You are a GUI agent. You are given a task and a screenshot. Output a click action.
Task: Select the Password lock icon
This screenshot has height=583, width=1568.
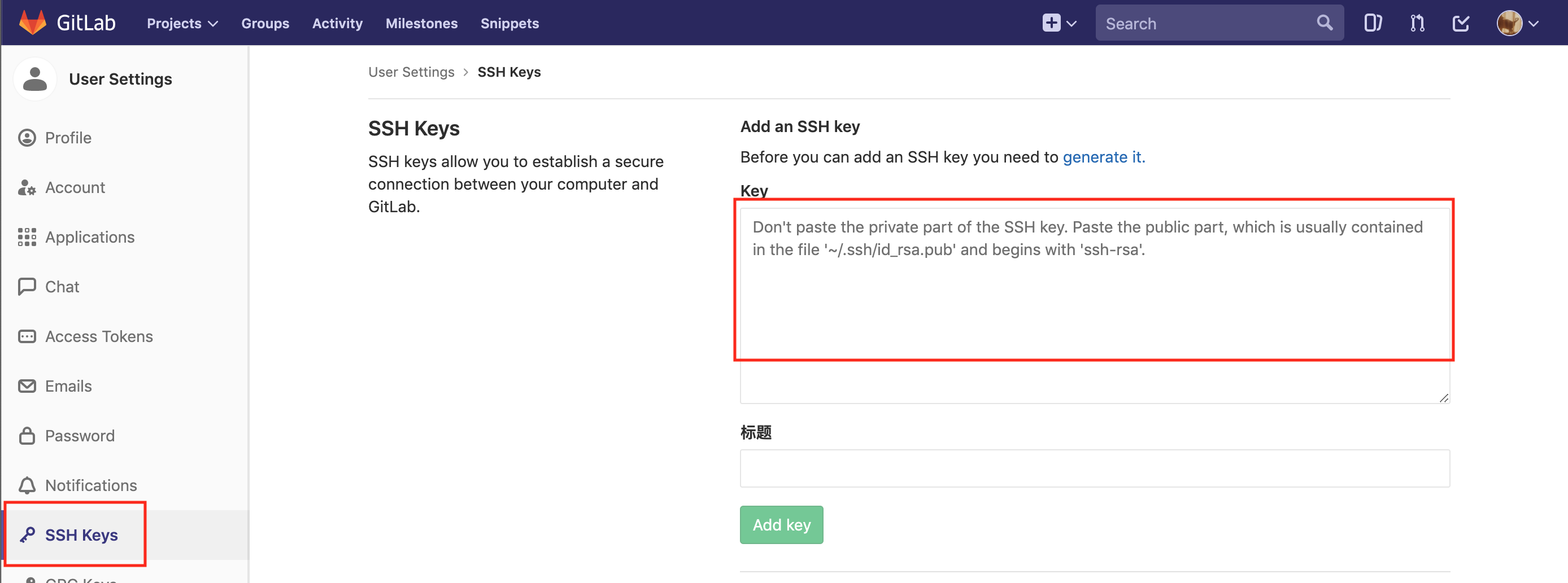click(x=27, y=435)
